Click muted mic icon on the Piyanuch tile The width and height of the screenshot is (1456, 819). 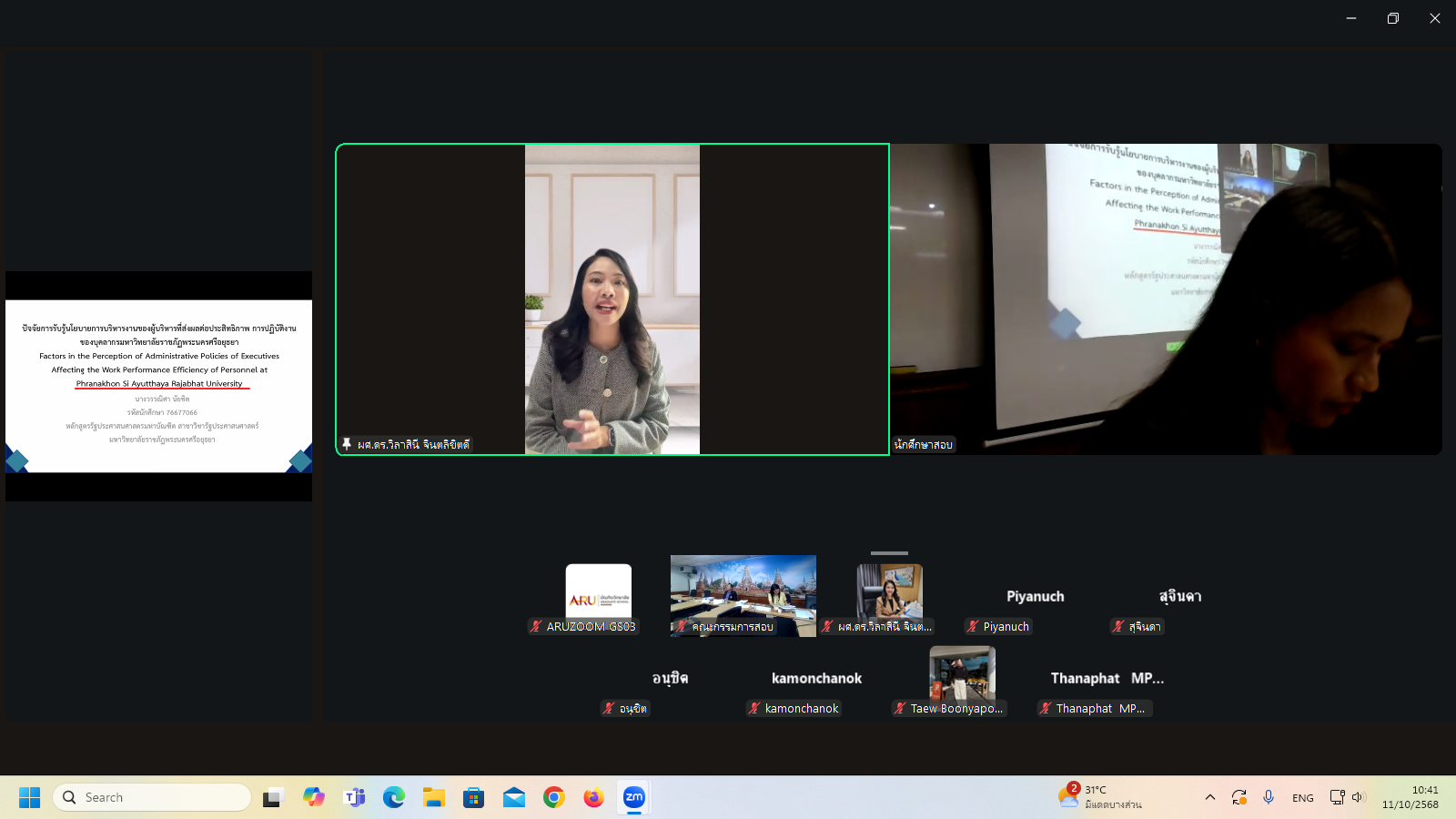pos(973,626)
